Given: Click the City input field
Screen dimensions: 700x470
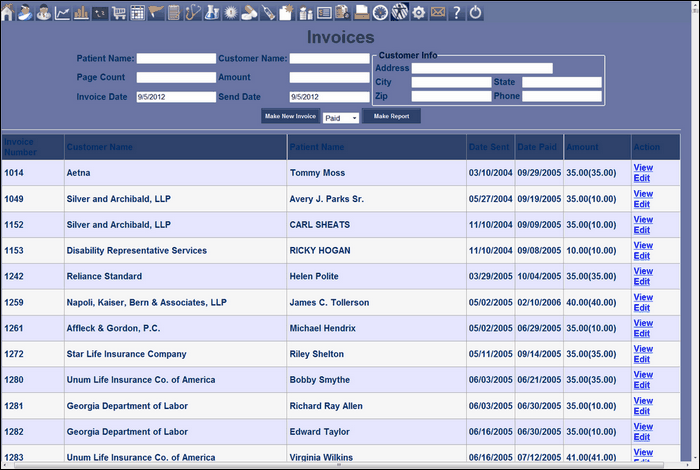Looking at the screenshot, I should [451, 82].
